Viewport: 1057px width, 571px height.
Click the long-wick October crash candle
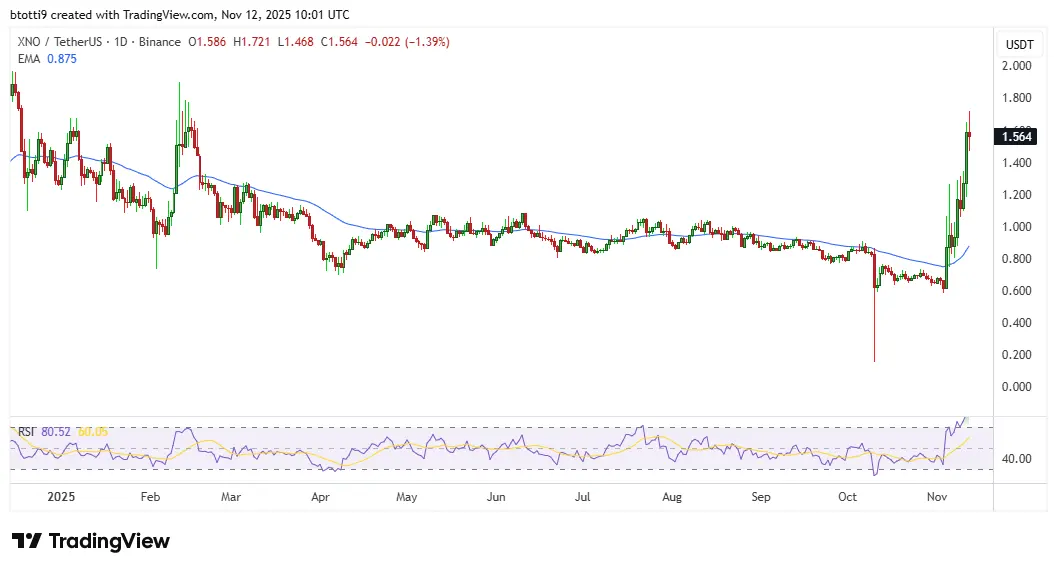point(875,320)
